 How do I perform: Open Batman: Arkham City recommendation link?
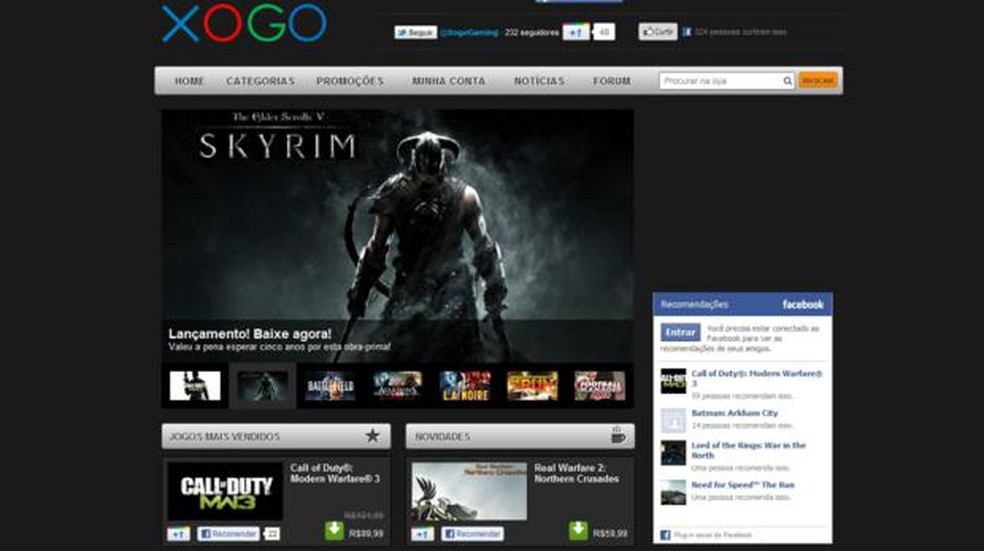[735, 413]
